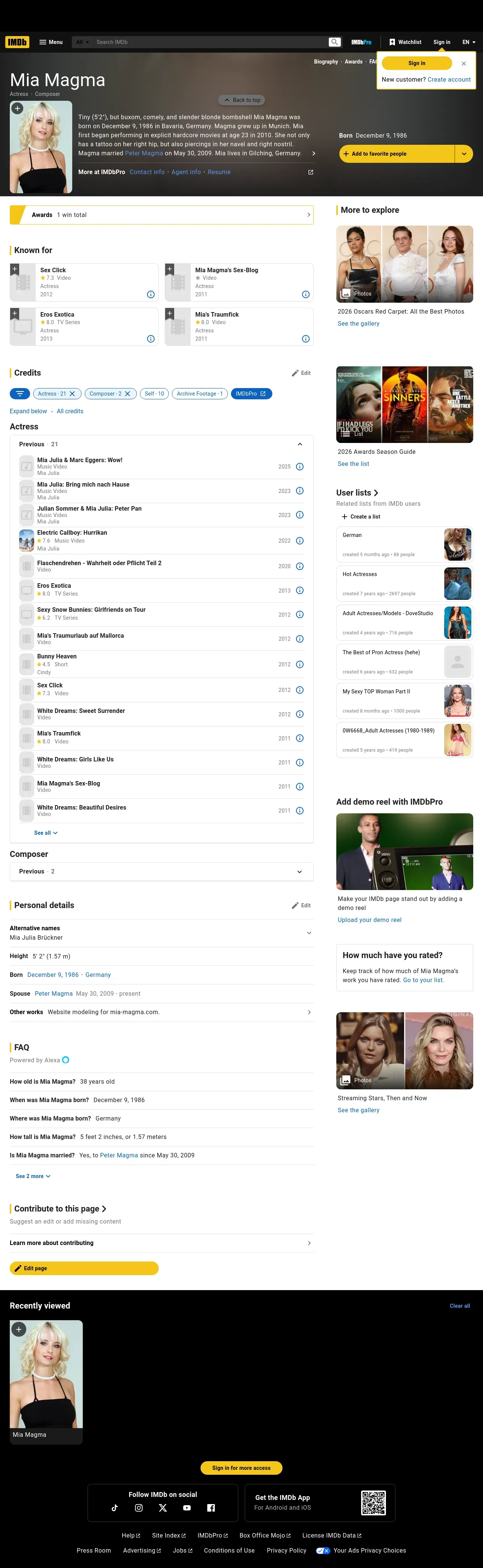
Task: Click the info icon for Mia Magma's Sex-Blog in Known for
Action: 306,294
